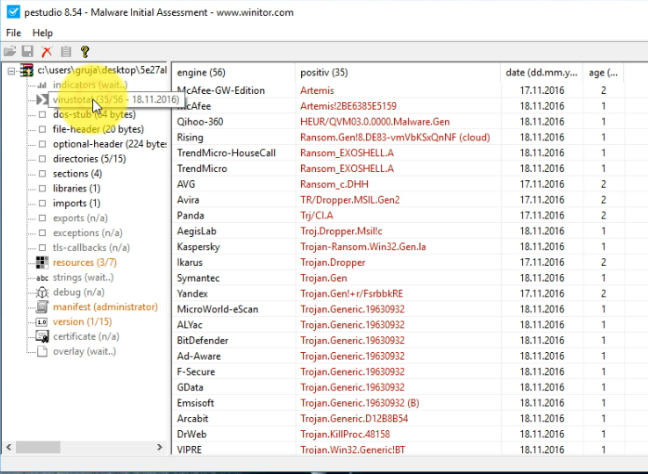Viewport: 648px width, 474px height.
Task: Click the save toolbar icon
Action: click(x=28, y=51)
